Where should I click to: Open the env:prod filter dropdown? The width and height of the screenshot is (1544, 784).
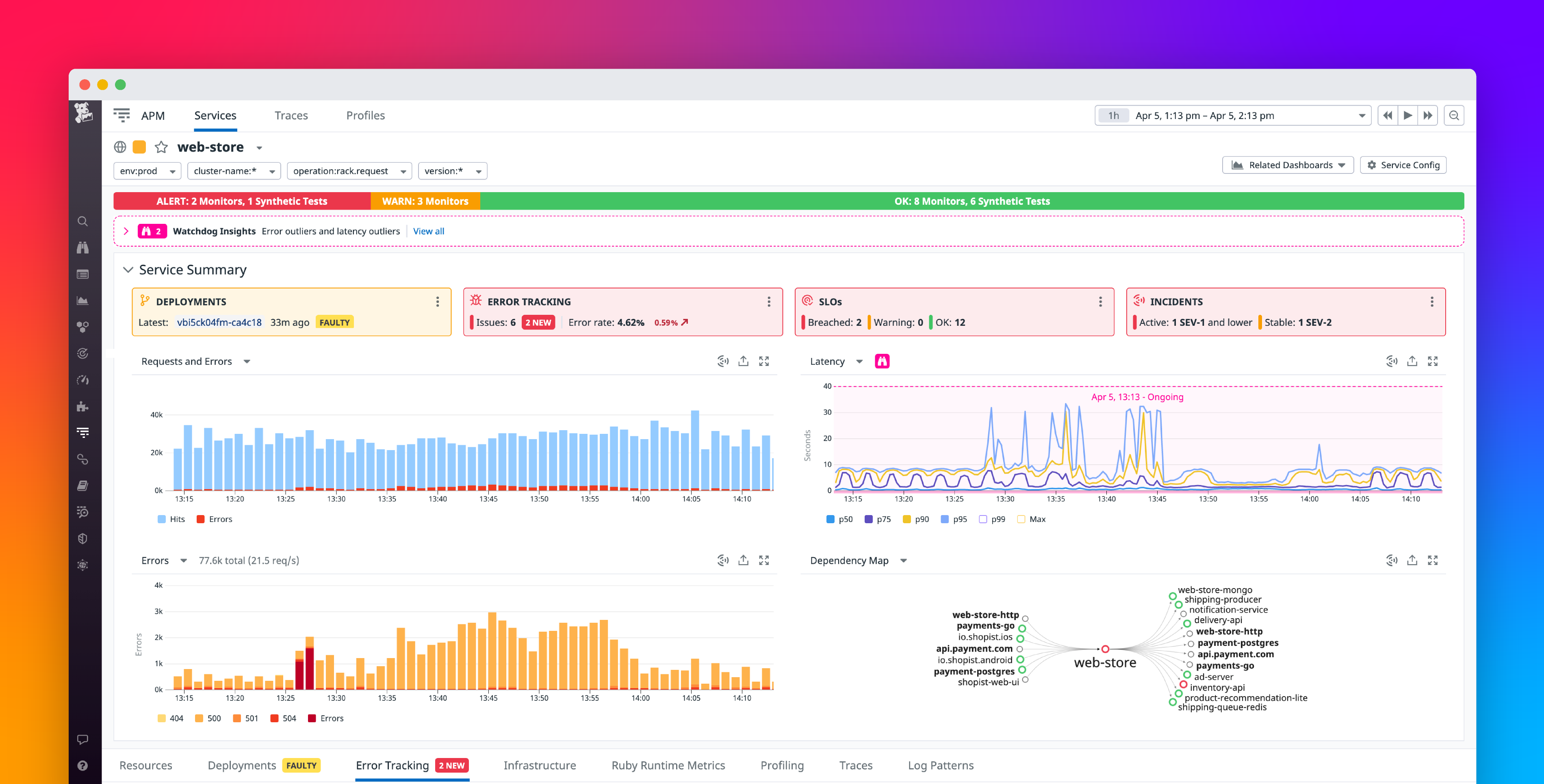[147, 171]
